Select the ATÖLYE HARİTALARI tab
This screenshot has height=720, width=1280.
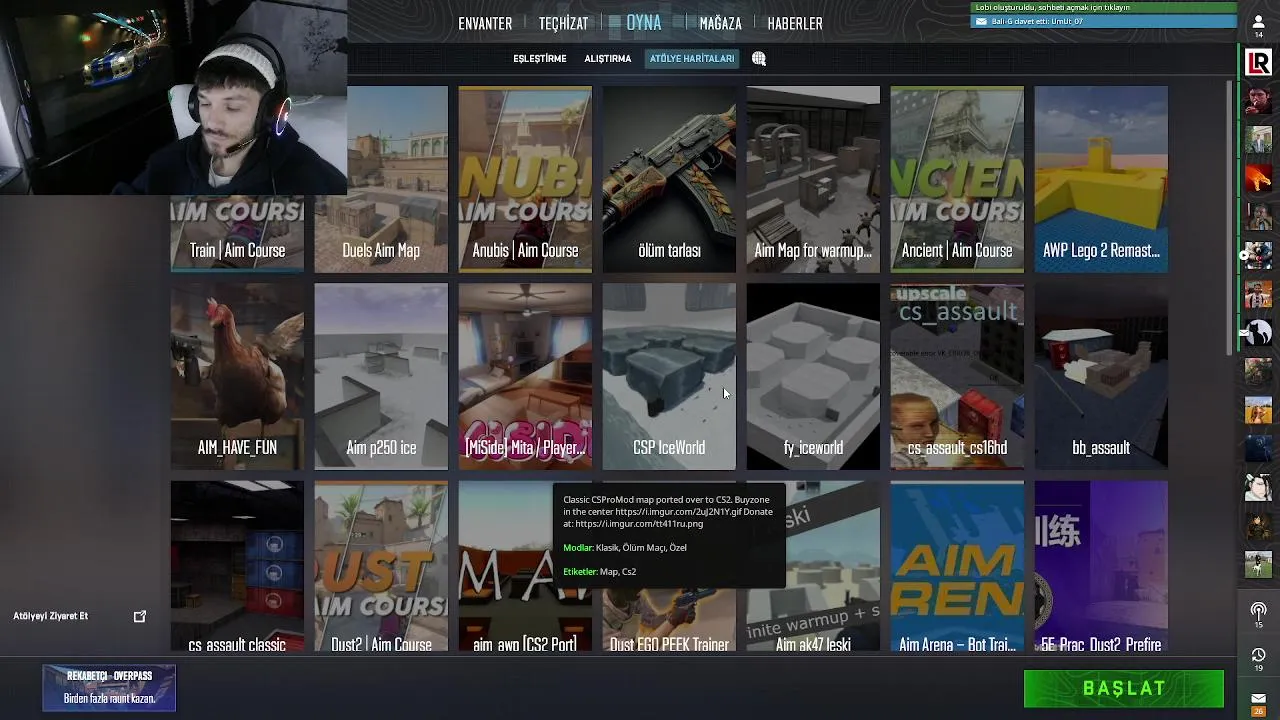[x=692, y=59]
